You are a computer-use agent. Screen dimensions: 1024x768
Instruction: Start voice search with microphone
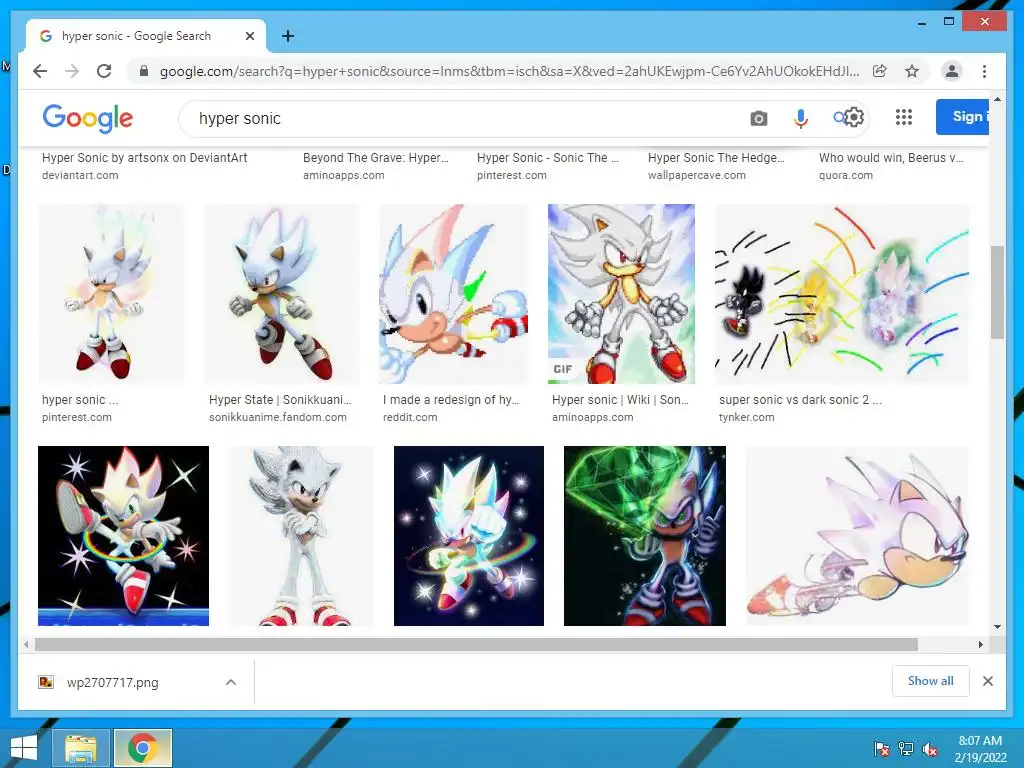click(x=801, y=118)
